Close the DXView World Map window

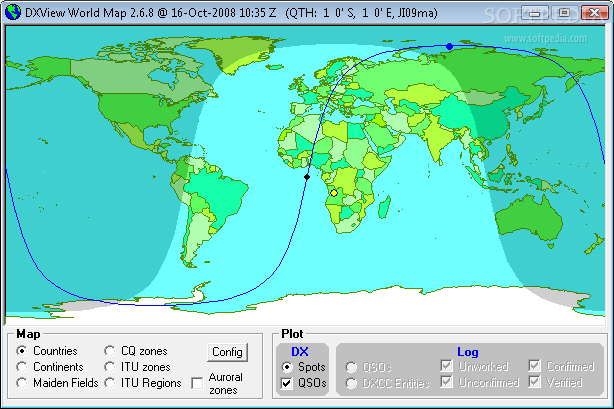click(x=594, y=13)
